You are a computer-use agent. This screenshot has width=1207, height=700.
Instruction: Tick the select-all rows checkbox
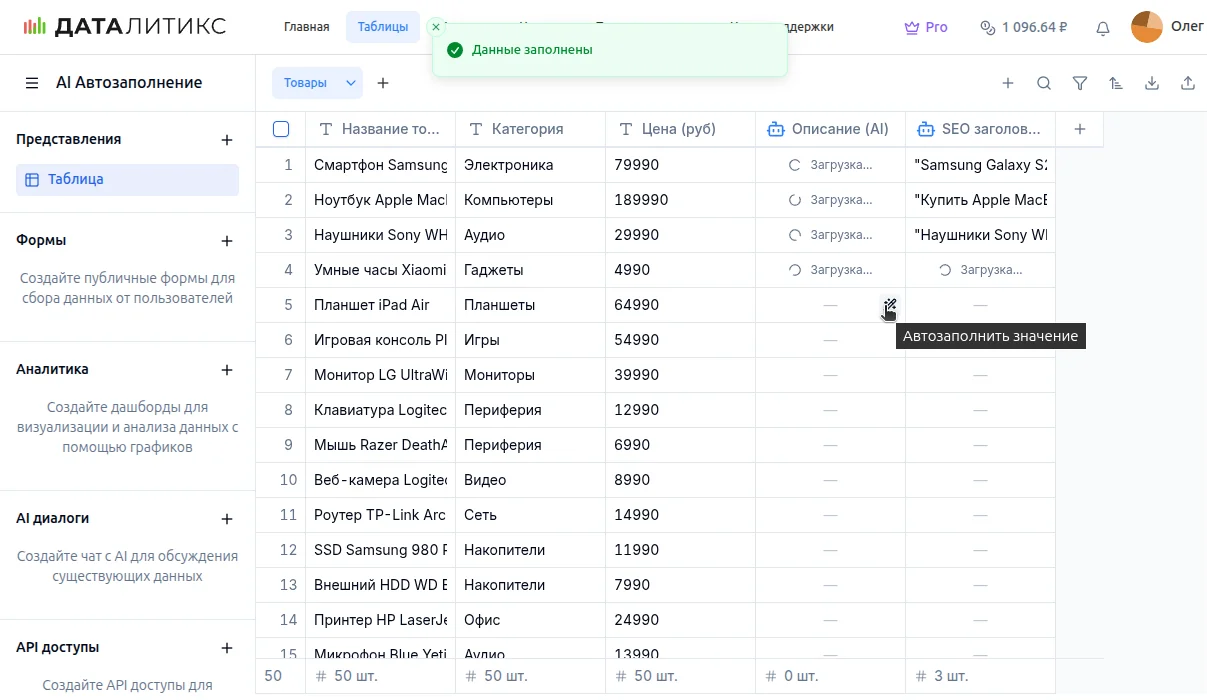pyautogui.click(x=281, y=129)
